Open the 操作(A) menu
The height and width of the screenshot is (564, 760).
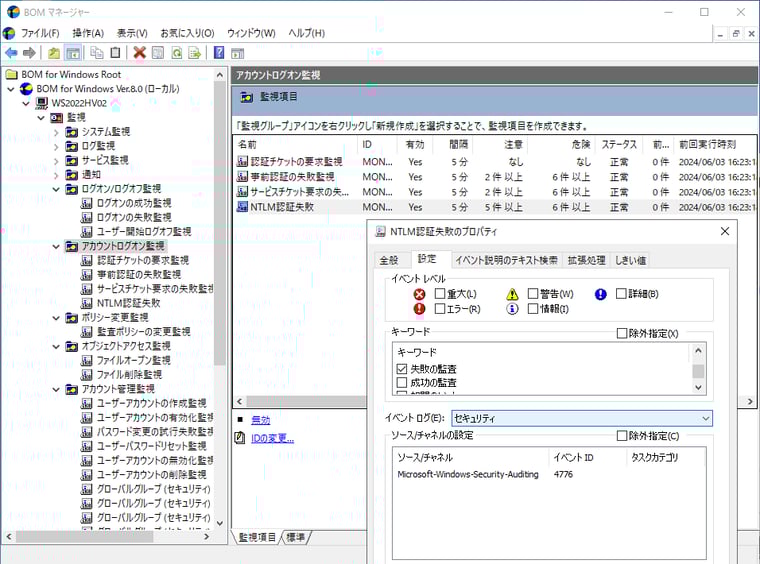pos(88,33)
